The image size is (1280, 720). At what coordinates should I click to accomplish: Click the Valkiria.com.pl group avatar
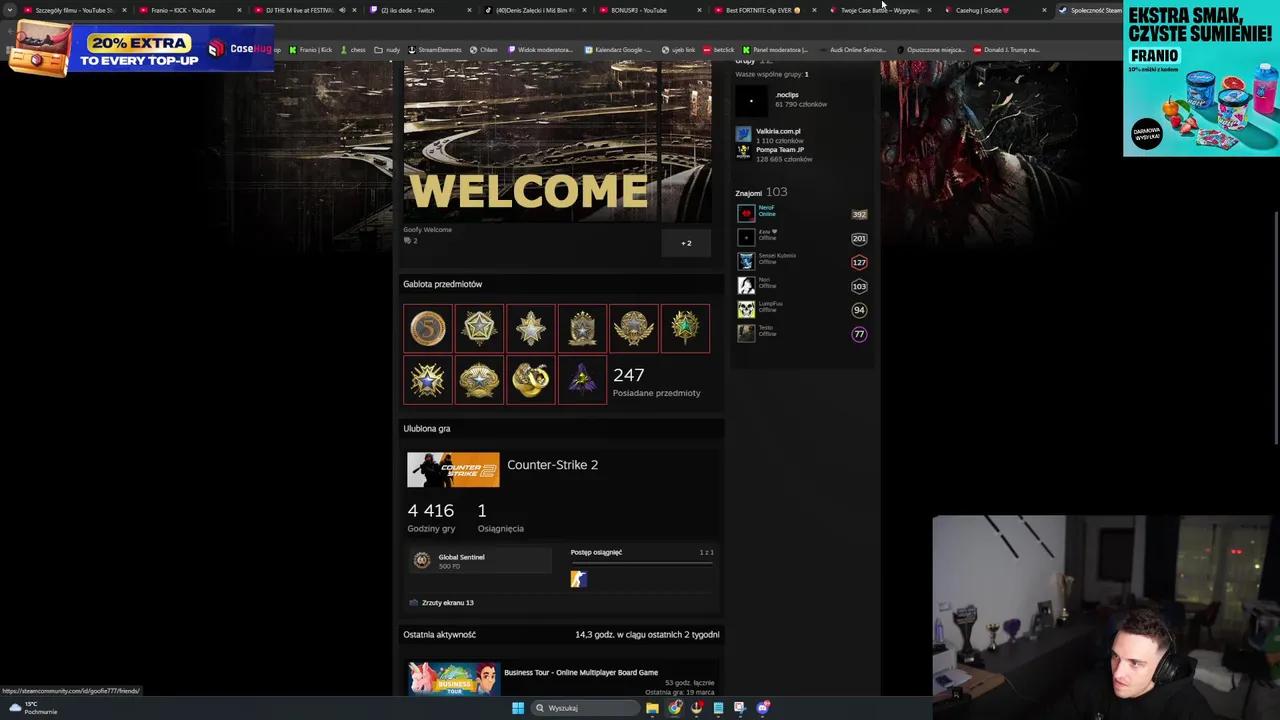(x=743, y=136)
